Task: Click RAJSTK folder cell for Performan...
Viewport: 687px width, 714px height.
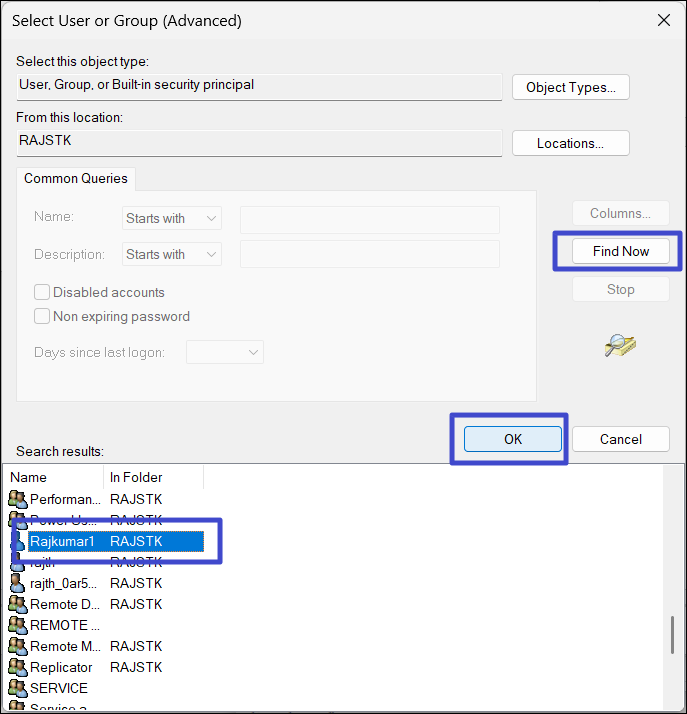Action: click(136, 500)
